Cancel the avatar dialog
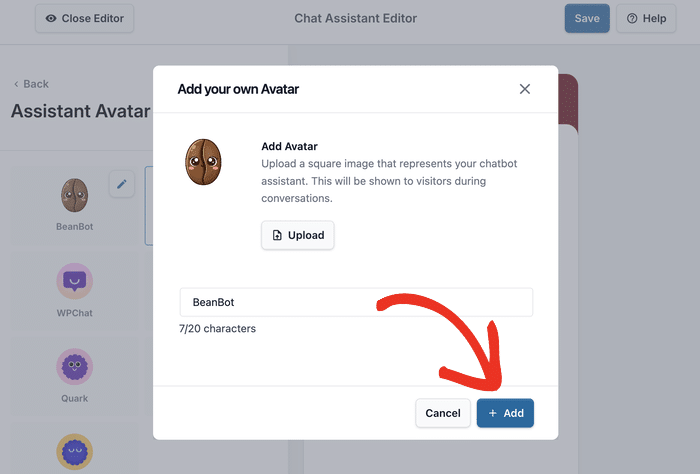The image size is (700, 474). 443,413
